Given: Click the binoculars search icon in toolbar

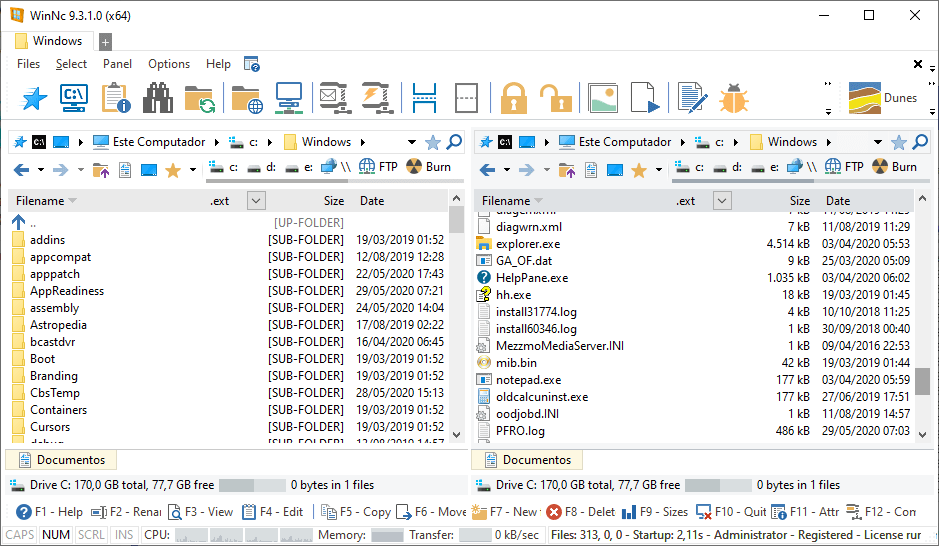Looking at the screenshot, I should click(x=157, y=98).
